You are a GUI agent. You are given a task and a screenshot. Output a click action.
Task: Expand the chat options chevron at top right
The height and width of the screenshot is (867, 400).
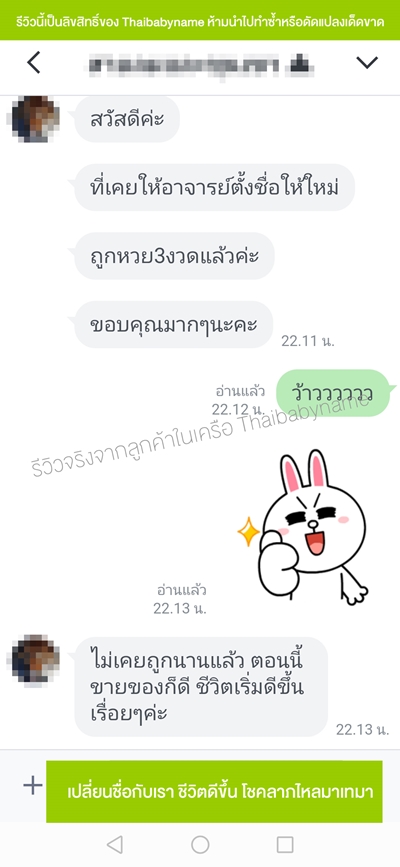(366, 63)
